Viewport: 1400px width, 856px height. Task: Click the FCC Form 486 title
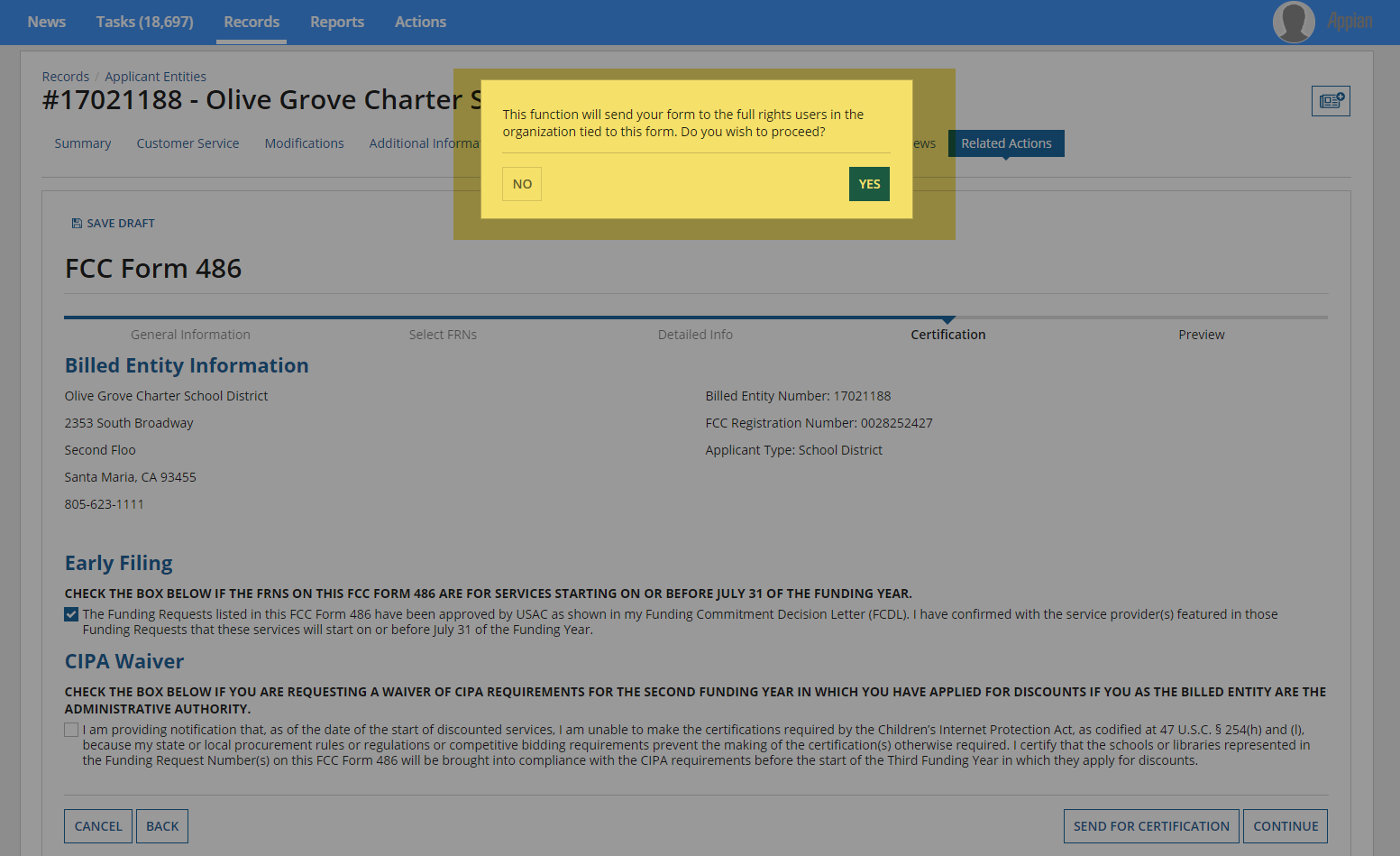tap(153, 269)
